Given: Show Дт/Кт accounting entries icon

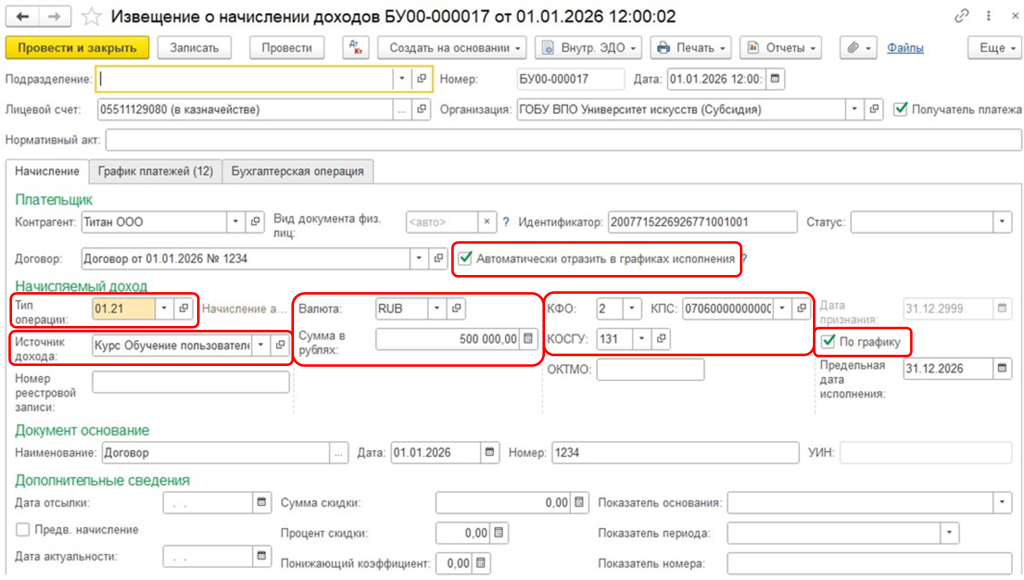Looking at the screenshot, I should point(355,48).
